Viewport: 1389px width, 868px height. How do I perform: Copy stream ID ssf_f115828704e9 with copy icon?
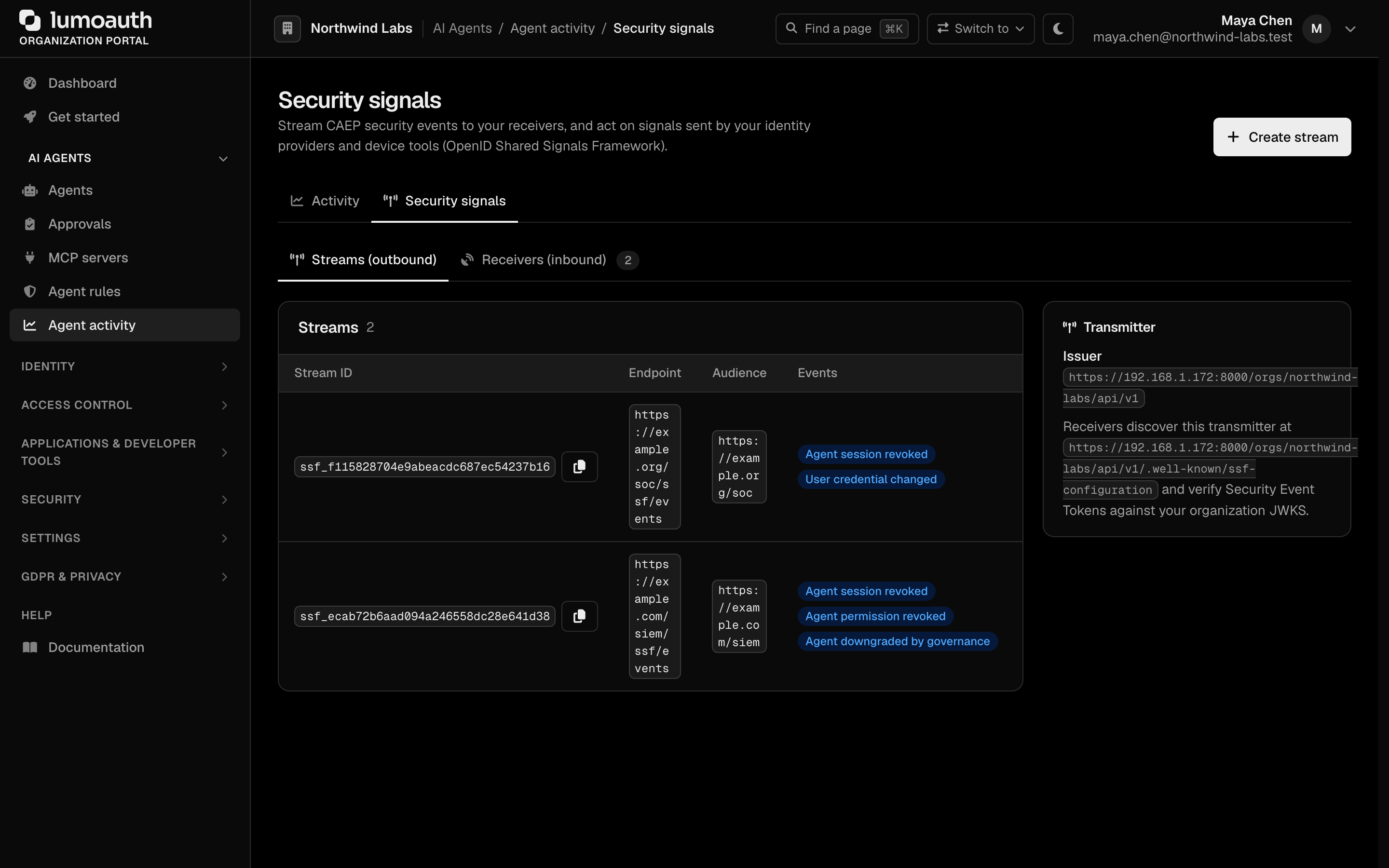pyautogui.click(x=579, y=467)
